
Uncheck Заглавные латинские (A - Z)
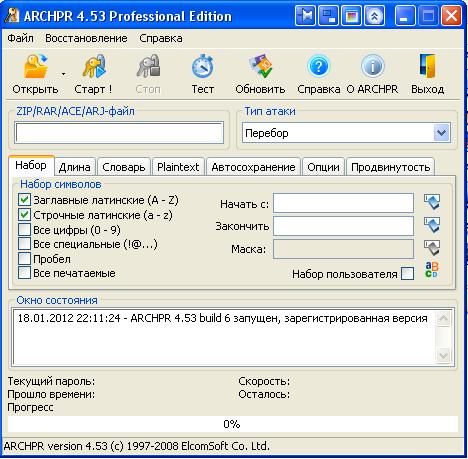24,200
